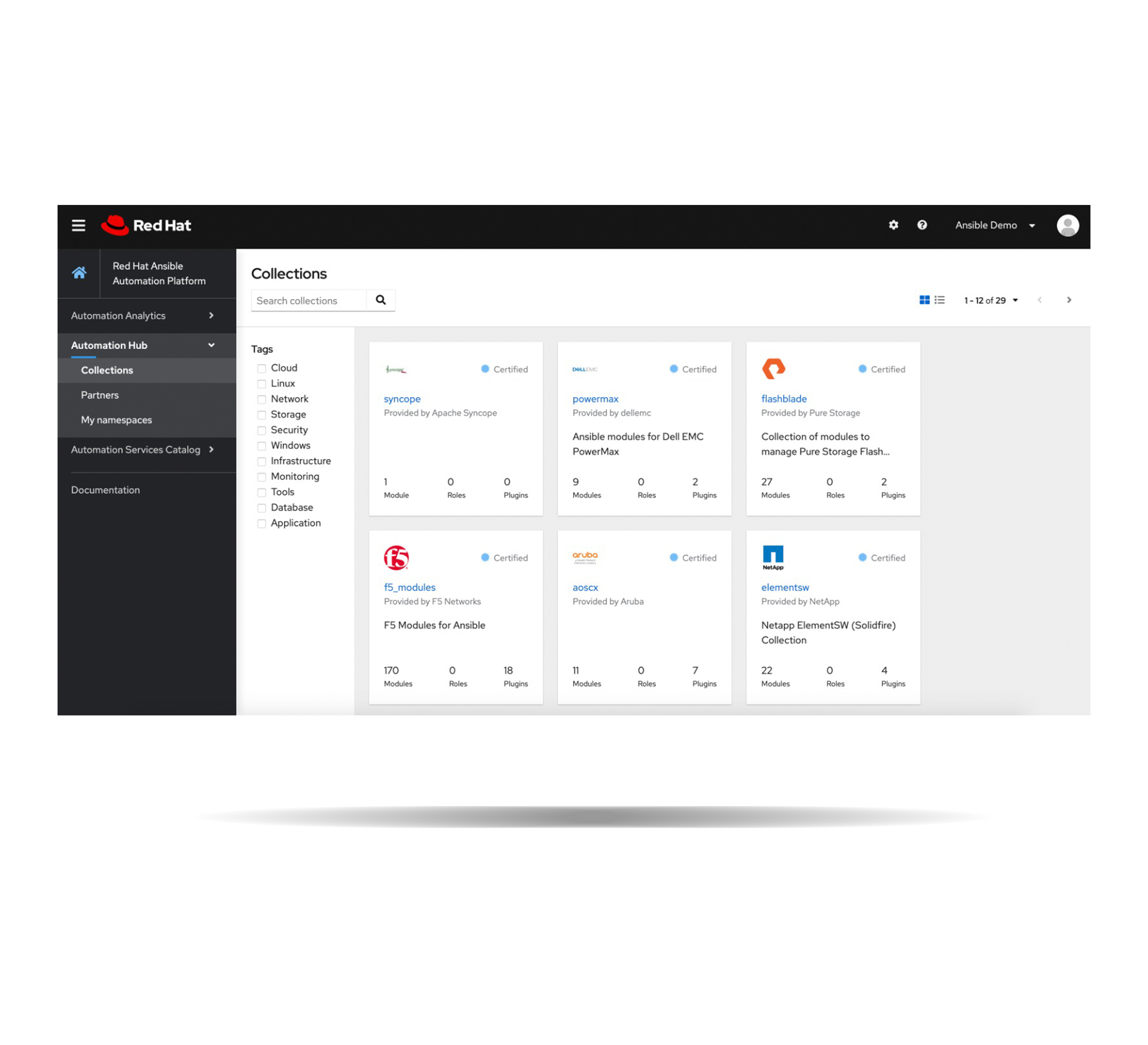The image size is (1148, 1045).
Task: Open the hamburger navigation menu
Action: click(78, 225)
